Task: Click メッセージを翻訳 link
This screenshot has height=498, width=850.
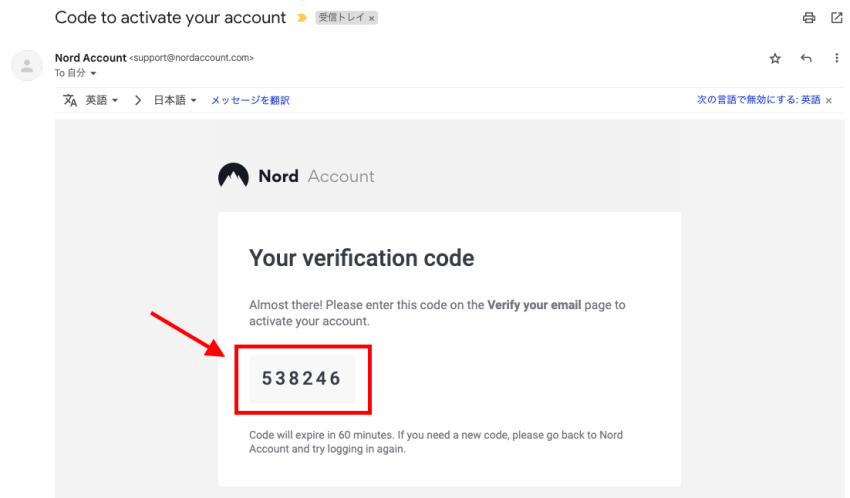Action: pyautogui.click(x=250, y=100)
